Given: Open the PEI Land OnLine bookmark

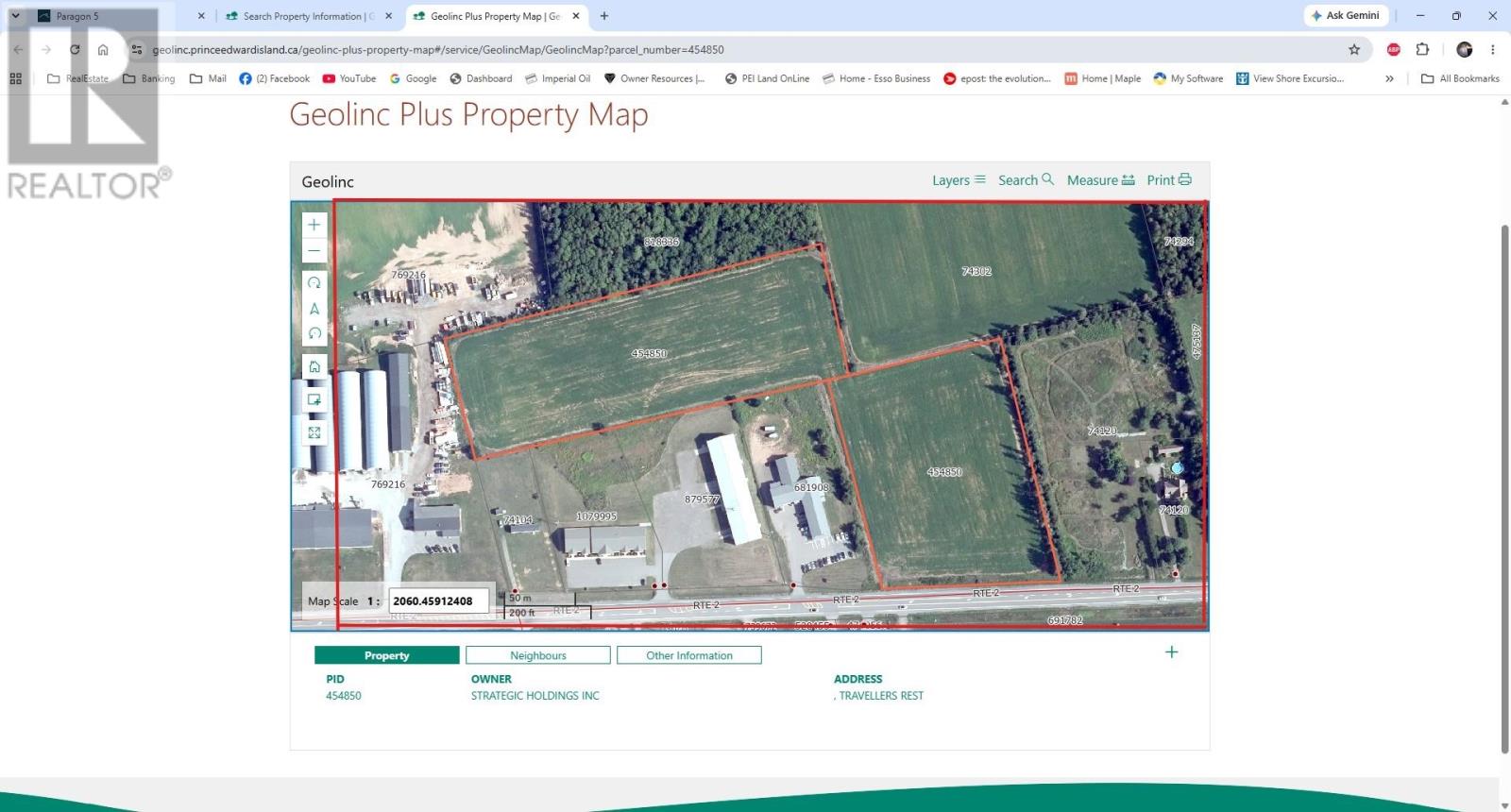Looking at the screenshot, I should (768, 78).
